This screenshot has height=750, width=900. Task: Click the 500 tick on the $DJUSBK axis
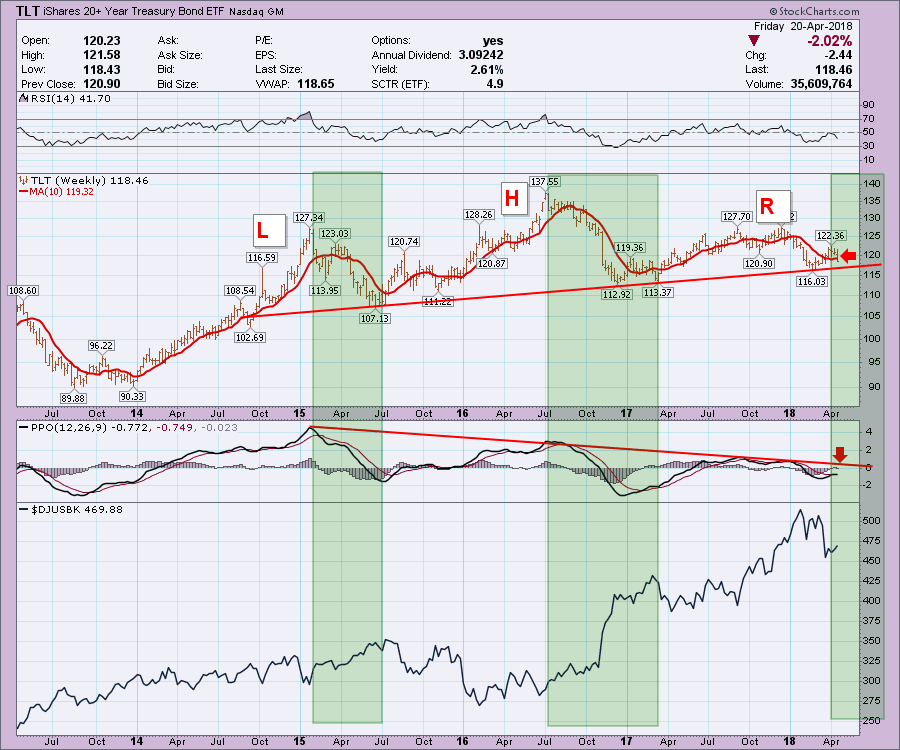[872, 520]
